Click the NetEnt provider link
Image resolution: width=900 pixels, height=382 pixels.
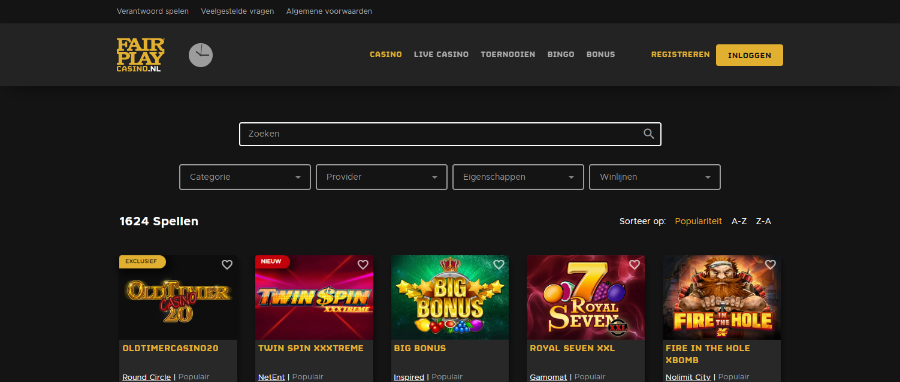(271, 377)
